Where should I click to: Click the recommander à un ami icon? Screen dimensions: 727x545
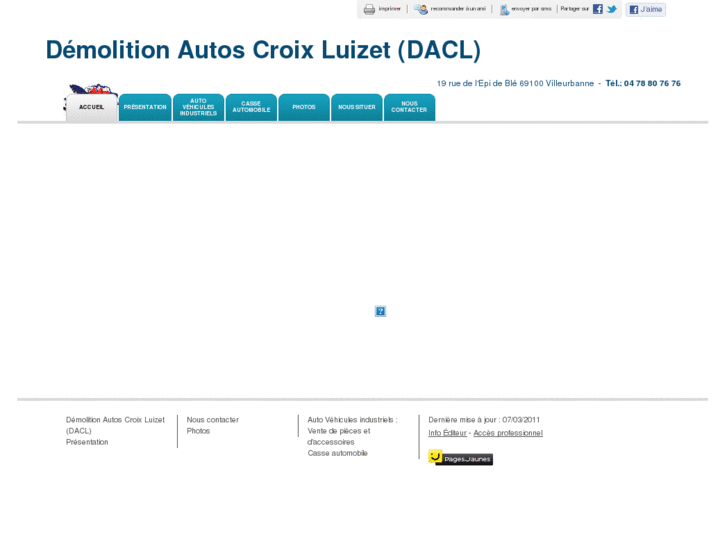421,9
